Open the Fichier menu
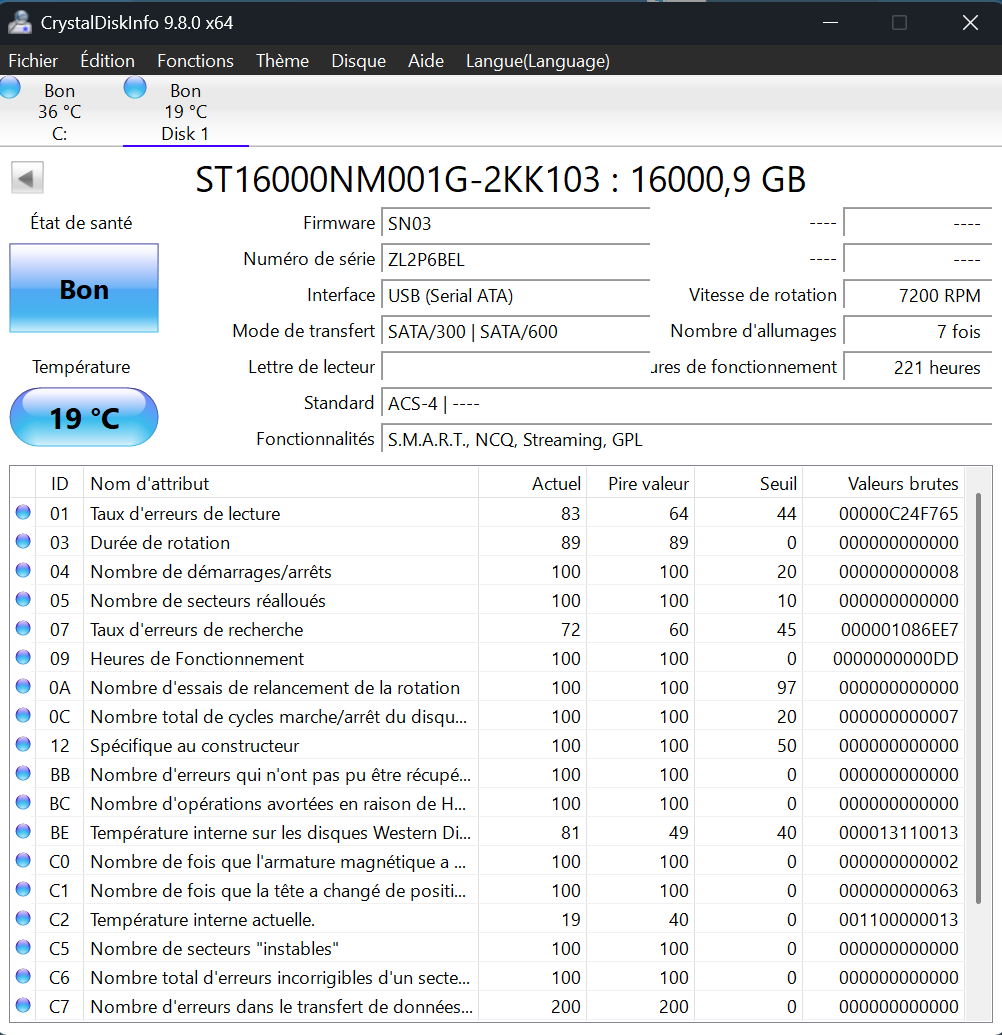1002x1035 pixels. pos(33,61)
